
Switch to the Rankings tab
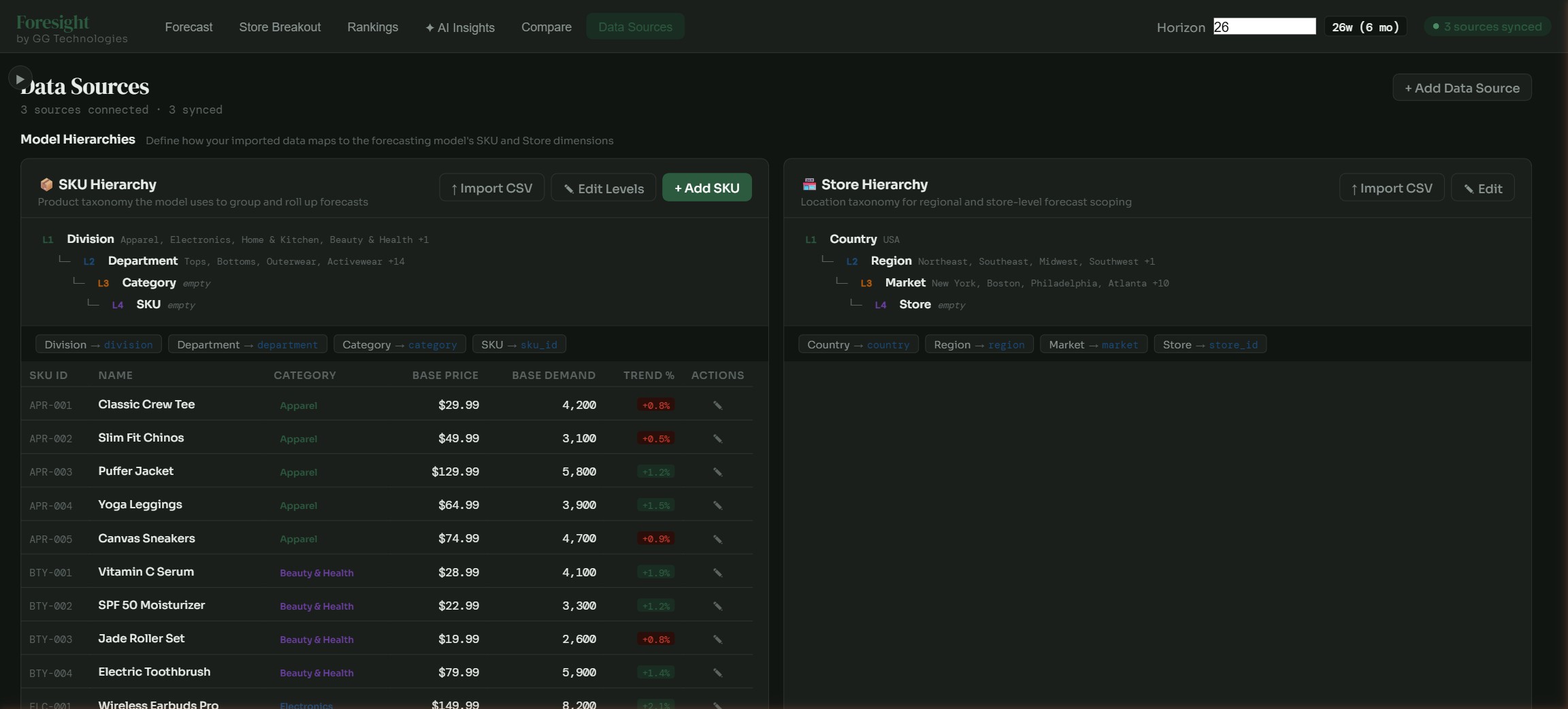click(373, 27)
